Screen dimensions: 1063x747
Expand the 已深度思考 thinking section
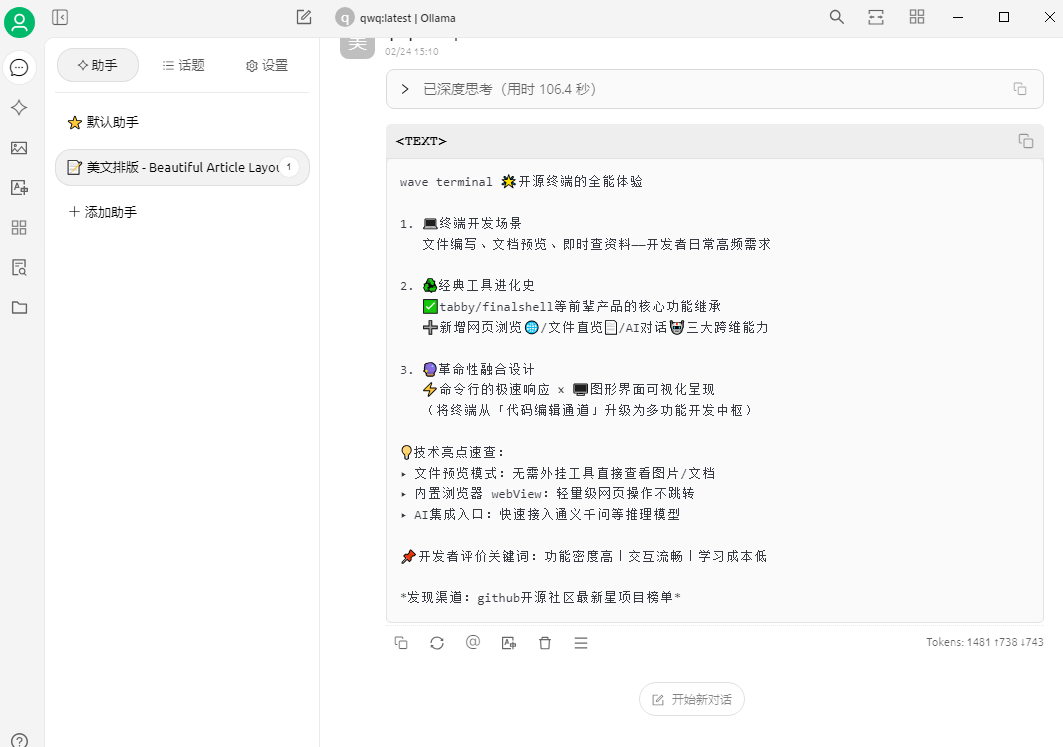coord(715,89)
